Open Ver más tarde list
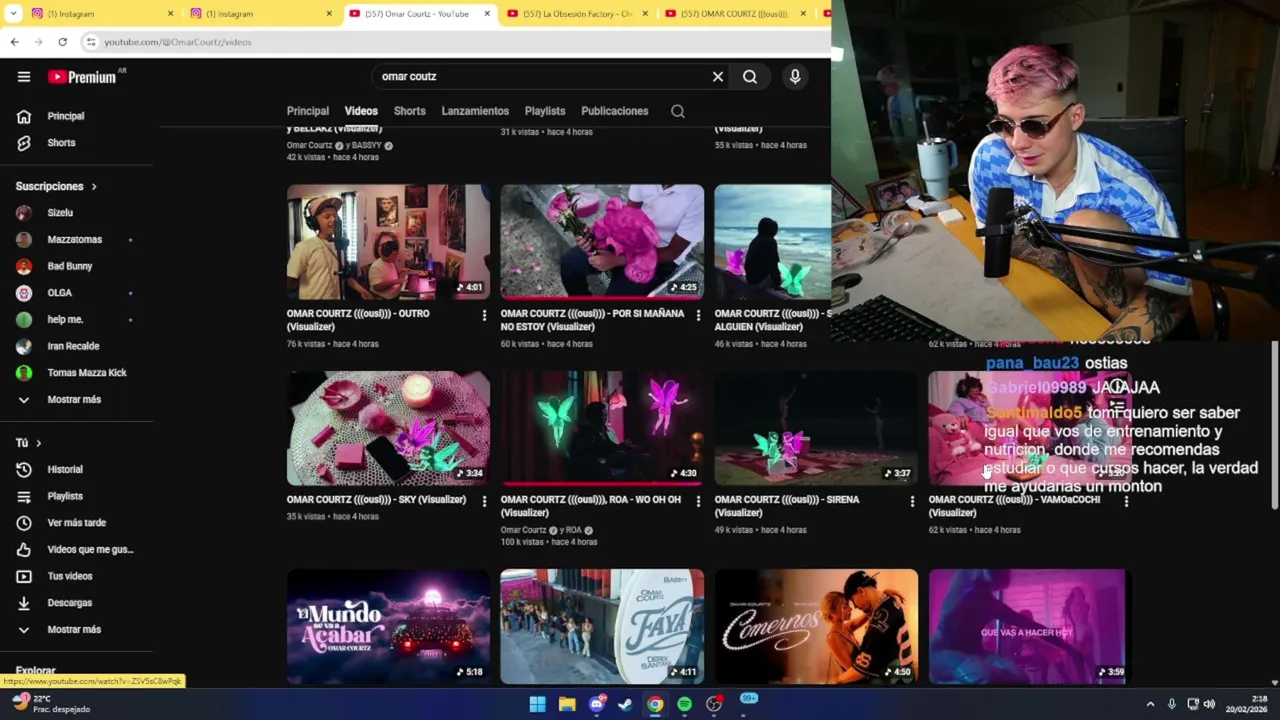The width and height of the screenshot is (1280, 720). (x=76, y=523)
